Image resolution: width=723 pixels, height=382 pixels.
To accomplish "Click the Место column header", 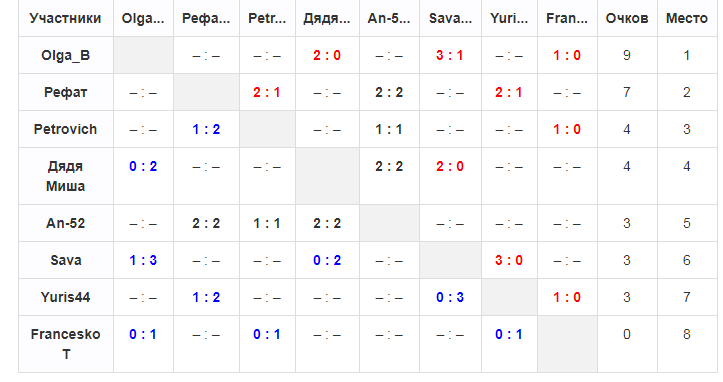I will click(x=687, y=18).
